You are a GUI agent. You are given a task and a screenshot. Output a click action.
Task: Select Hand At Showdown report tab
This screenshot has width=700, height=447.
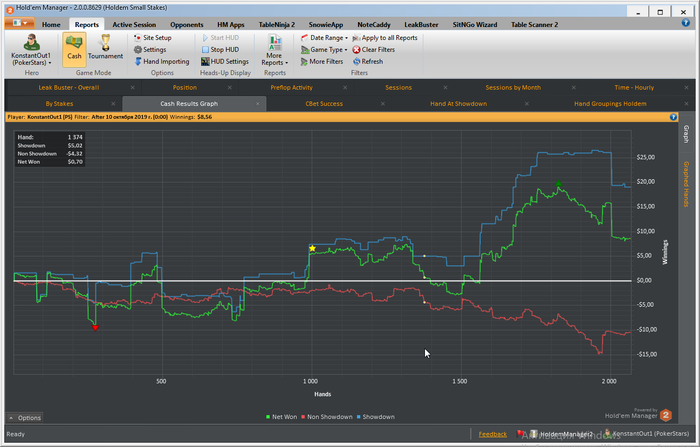458,104
